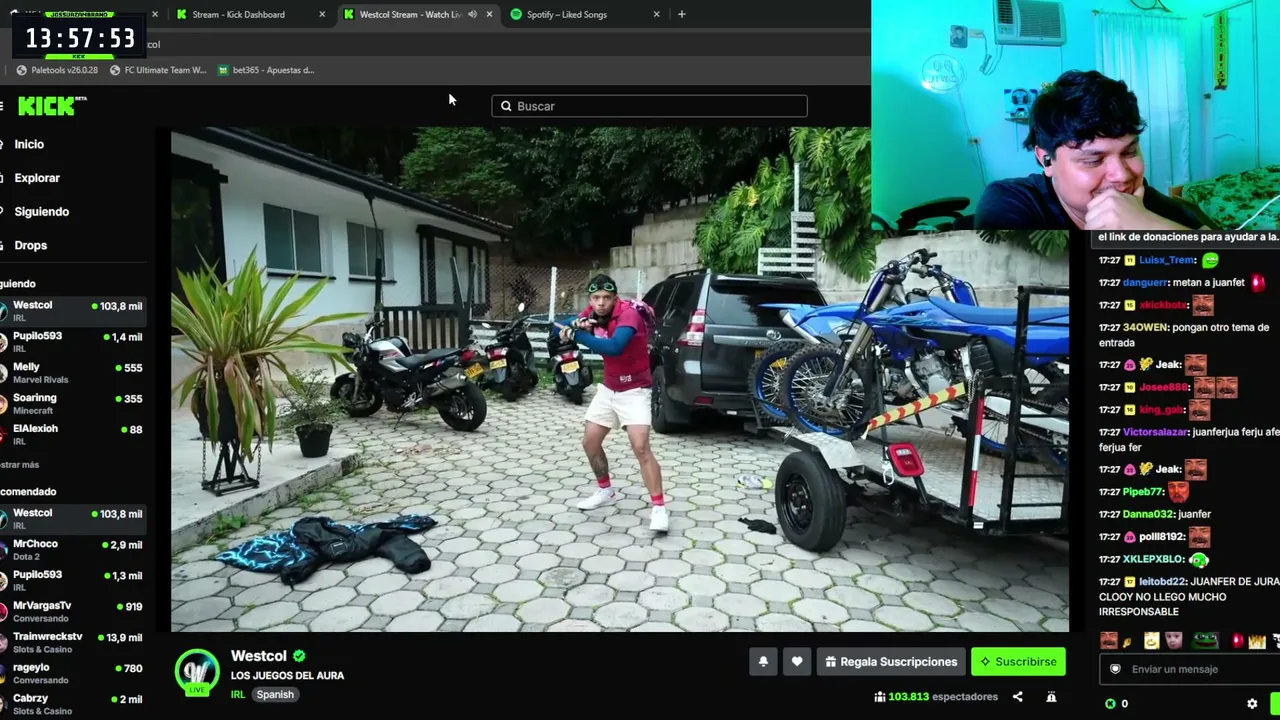Viewport: 1280px width, 720px height.
Task: Click the IRL category under stream title
Action: (238, 694)
